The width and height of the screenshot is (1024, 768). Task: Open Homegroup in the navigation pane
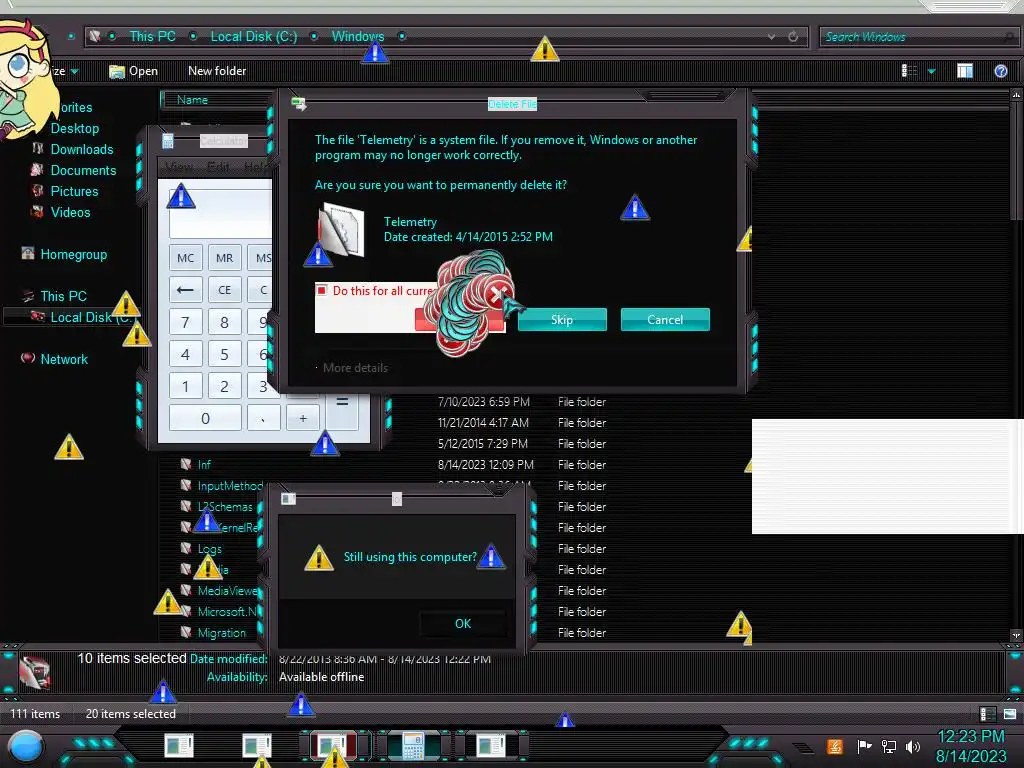pyautogui.click(x=64, y=255)
